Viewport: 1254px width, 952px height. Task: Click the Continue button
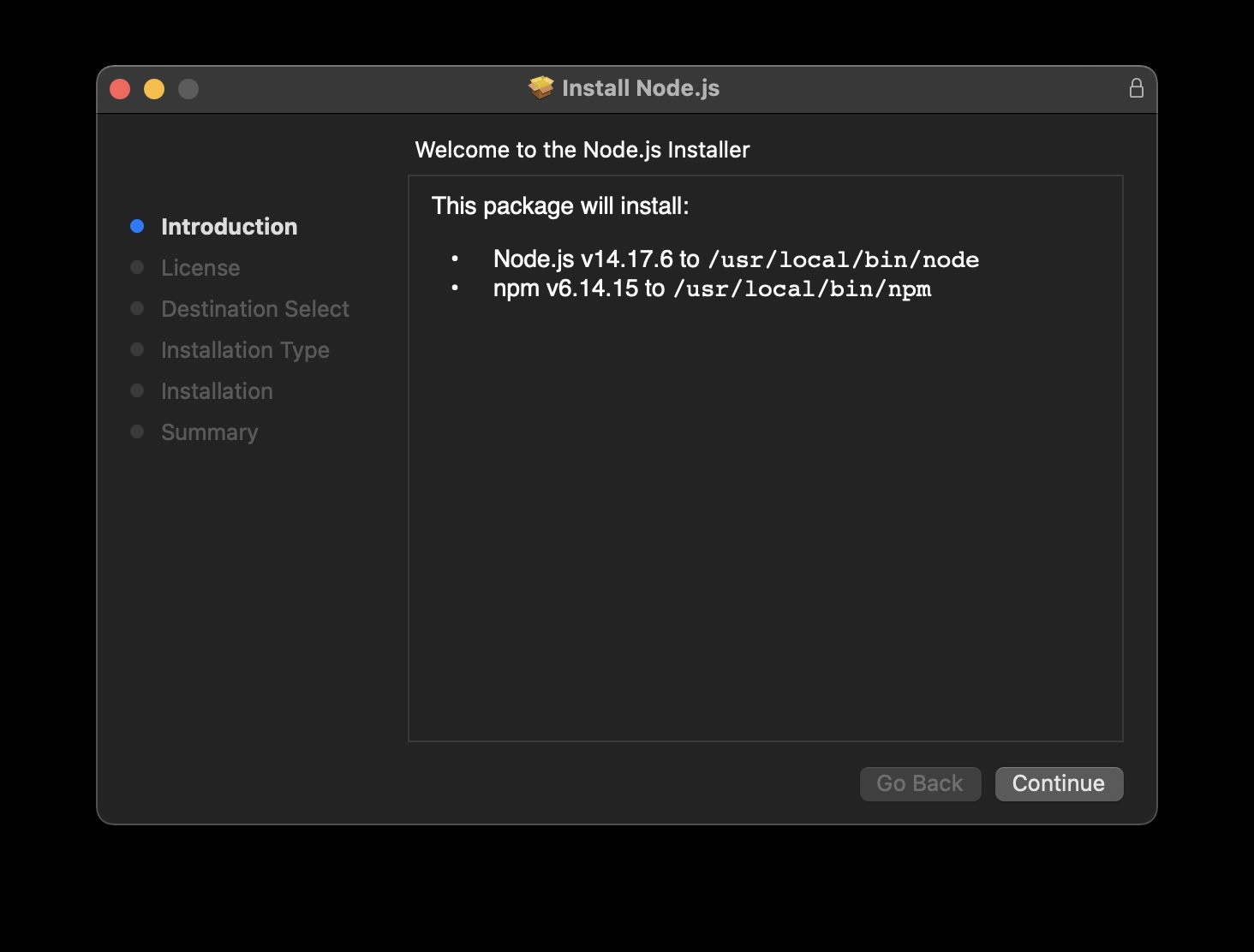coord(1059,783)
